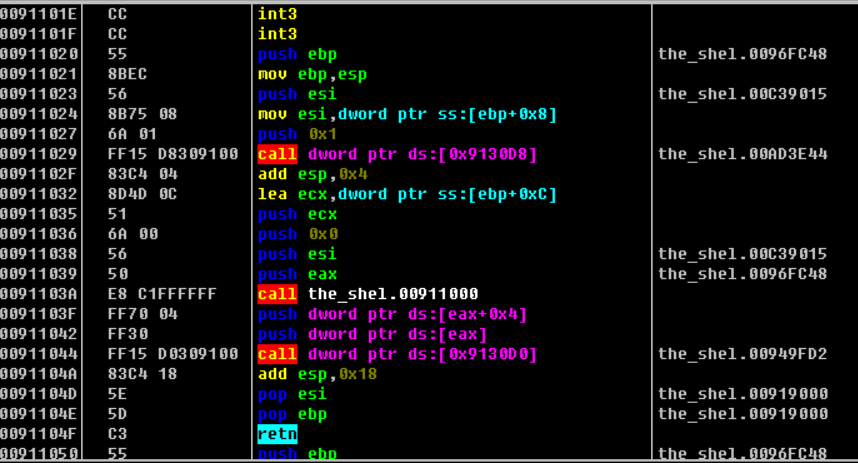
Task: Select the push 0x1 instruction
Action: point(297,134)
